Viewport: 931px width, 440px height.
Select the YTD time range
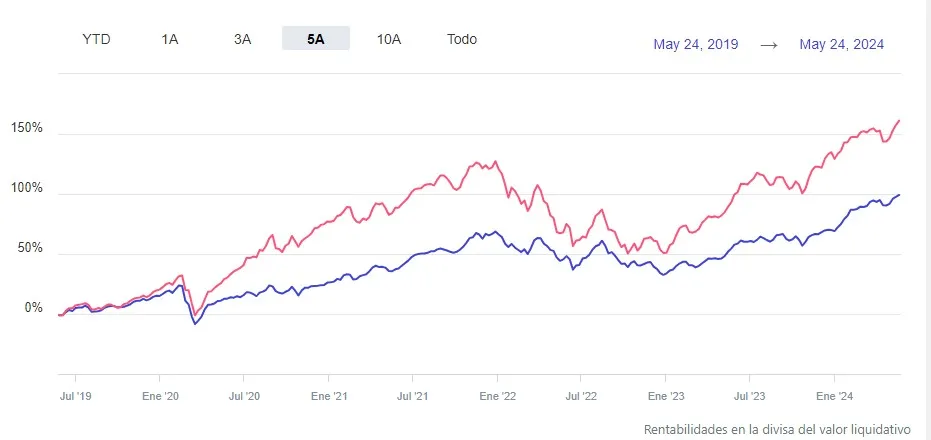[x=96, y=39]
